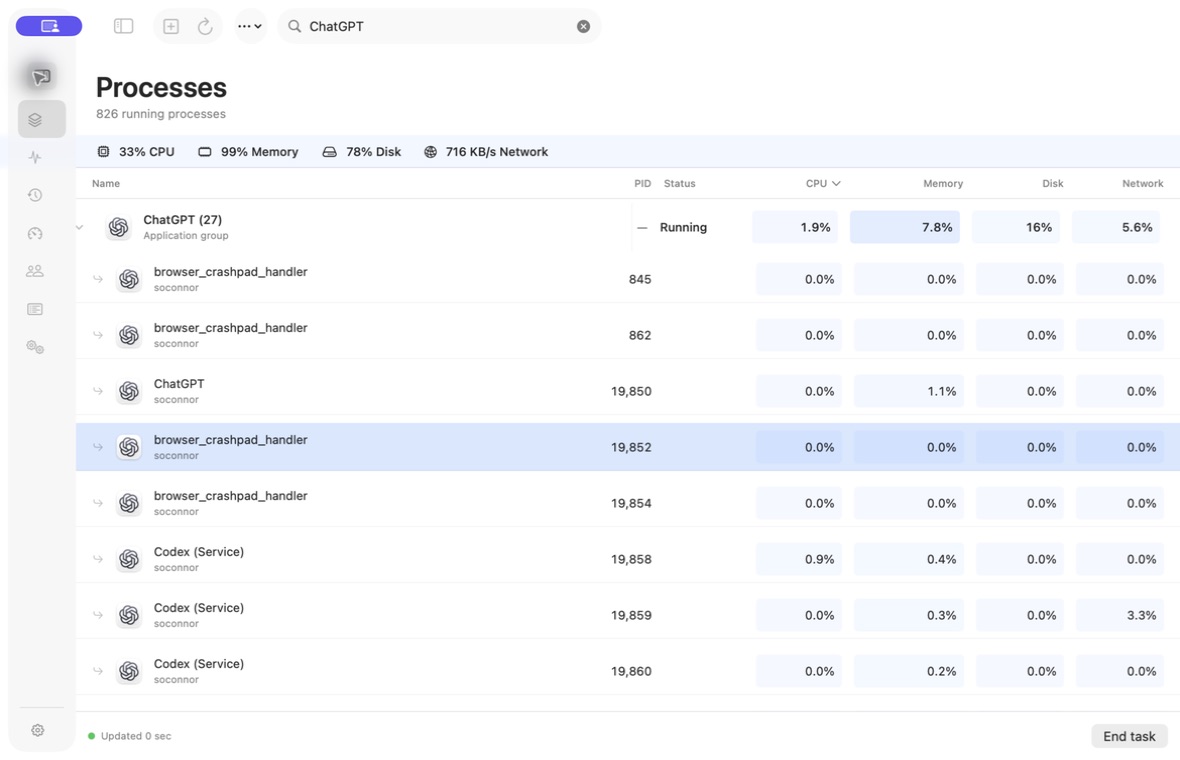This screenshot has height=760, width=1180.
Task: Click the End task button
Action: click(x=1129, y=736)
